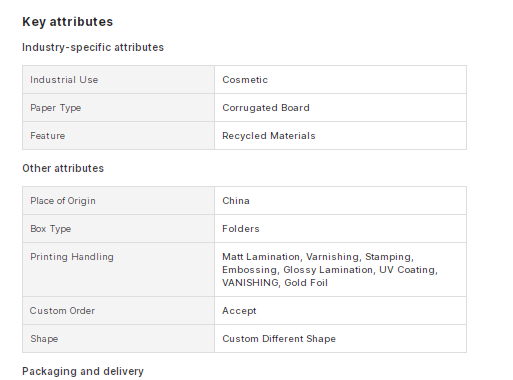Select the Matt Lamination, Varnishing text
Screen dimensions: 513x380
coord(291,257)
